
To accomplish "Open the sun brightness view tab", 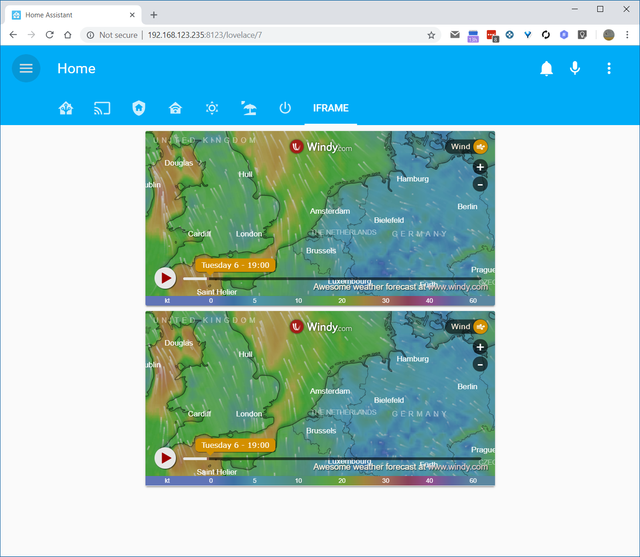I will [212, 108].
